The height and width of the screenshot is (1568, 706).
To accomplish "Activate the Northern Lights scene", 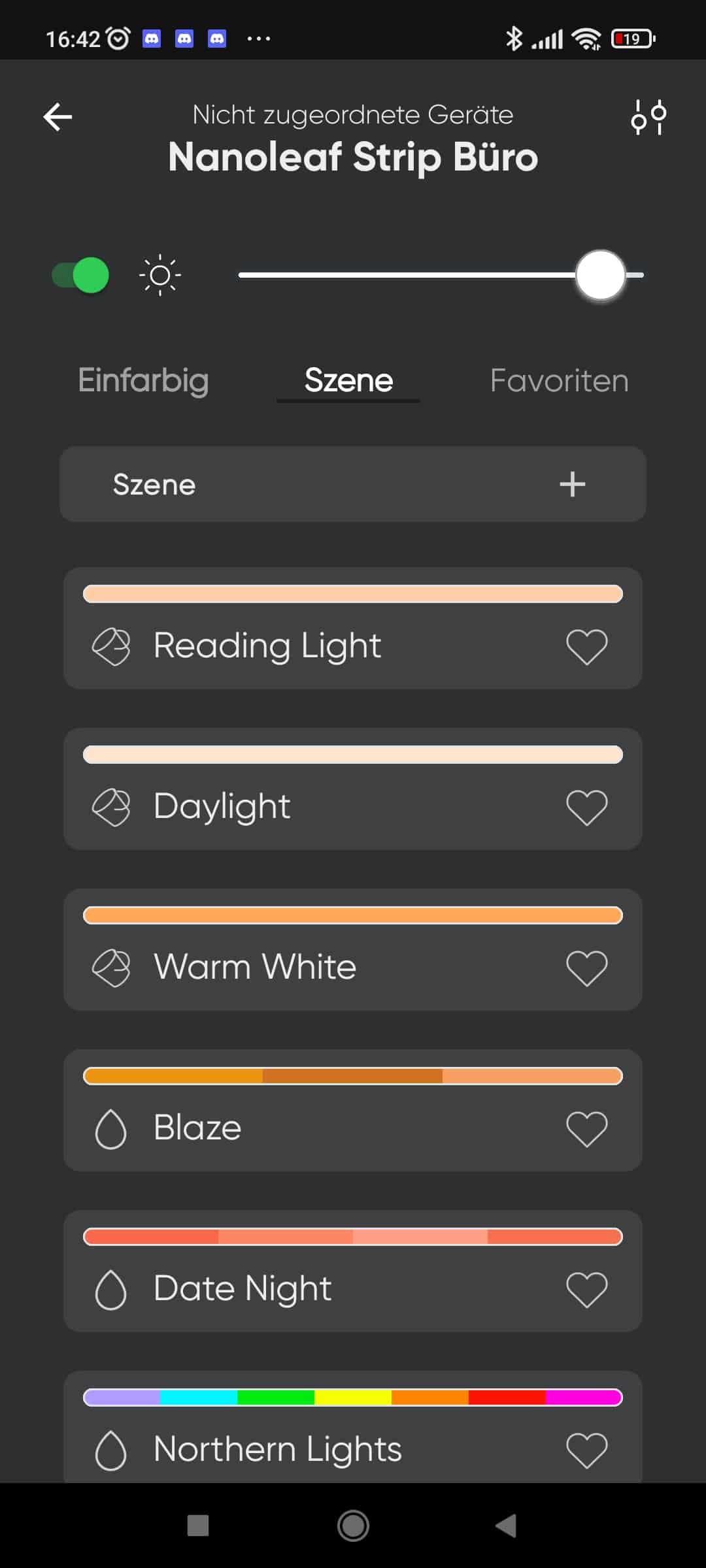I will (353, 1449).
